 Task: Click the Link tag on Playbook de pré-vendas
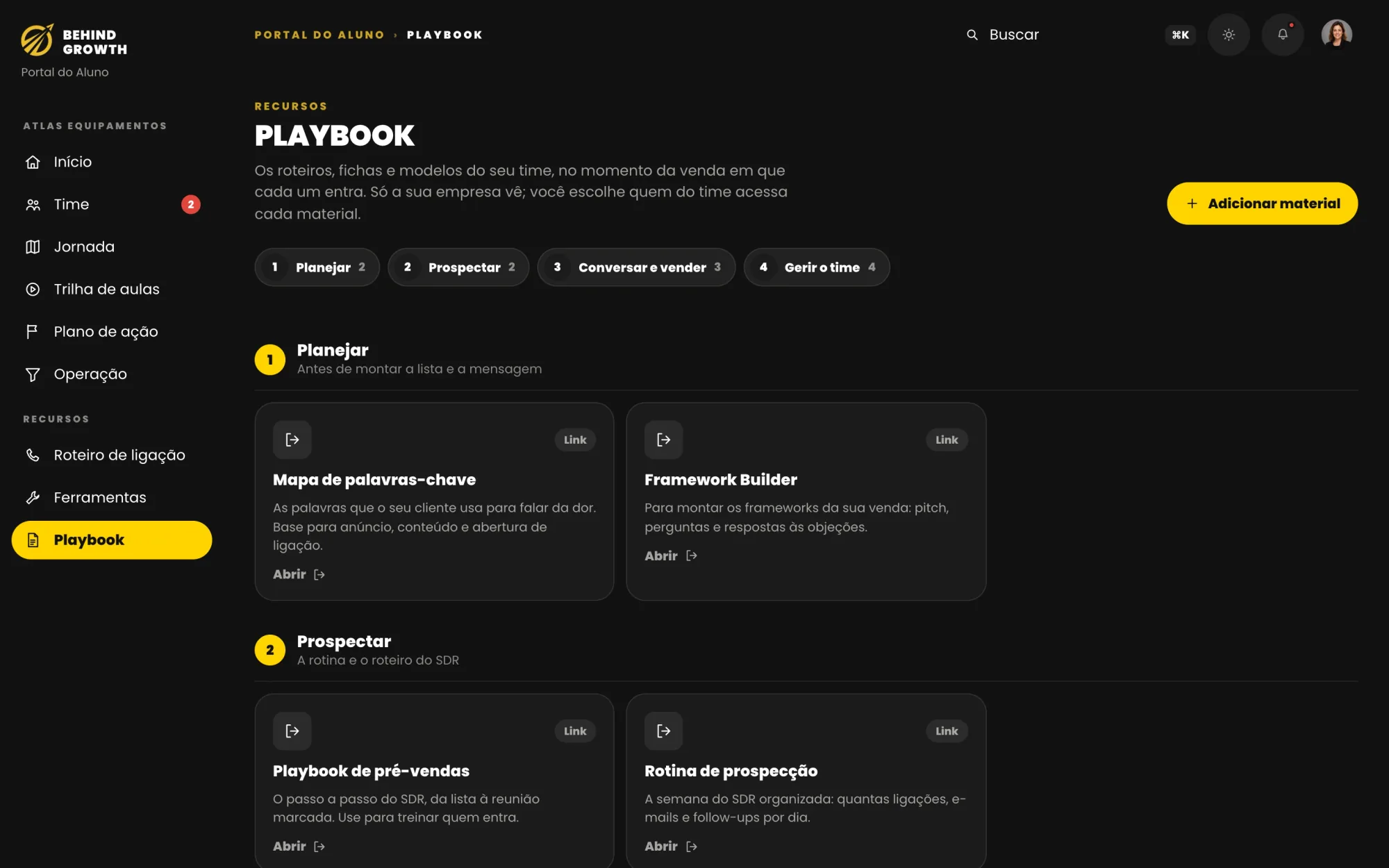click(x=575, y=731)
